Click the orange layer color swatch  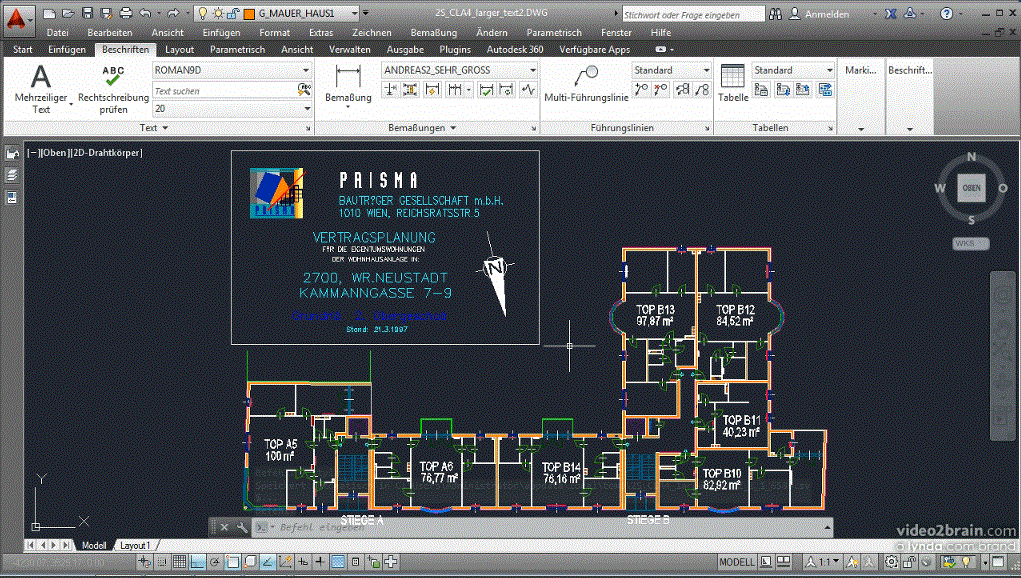tap(249, 14)
